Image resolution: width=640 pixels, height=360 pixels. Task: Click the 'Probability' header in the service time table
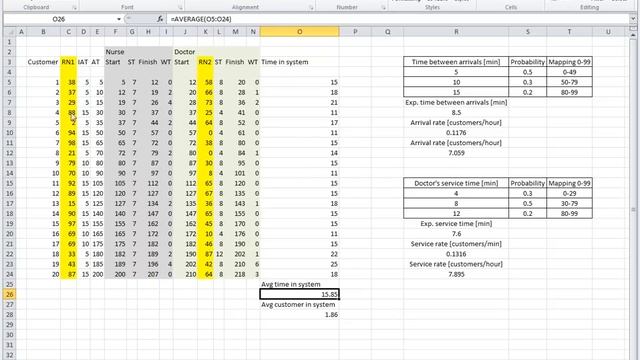pos(527,183)
